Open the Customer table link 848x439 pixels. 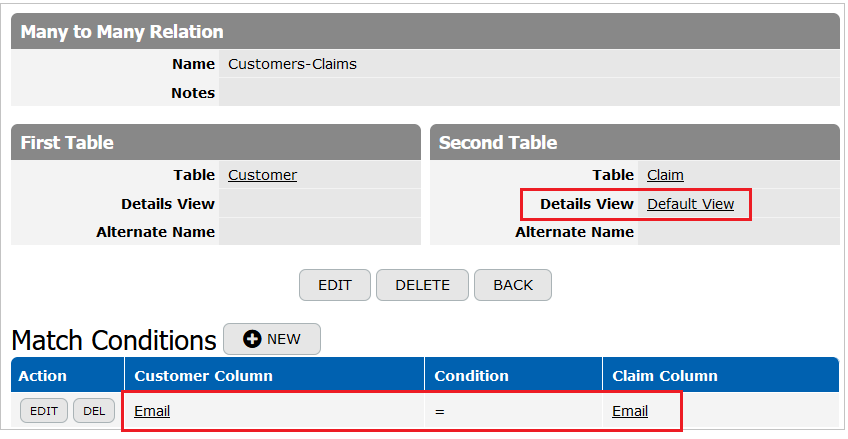(x=262, y=175)
